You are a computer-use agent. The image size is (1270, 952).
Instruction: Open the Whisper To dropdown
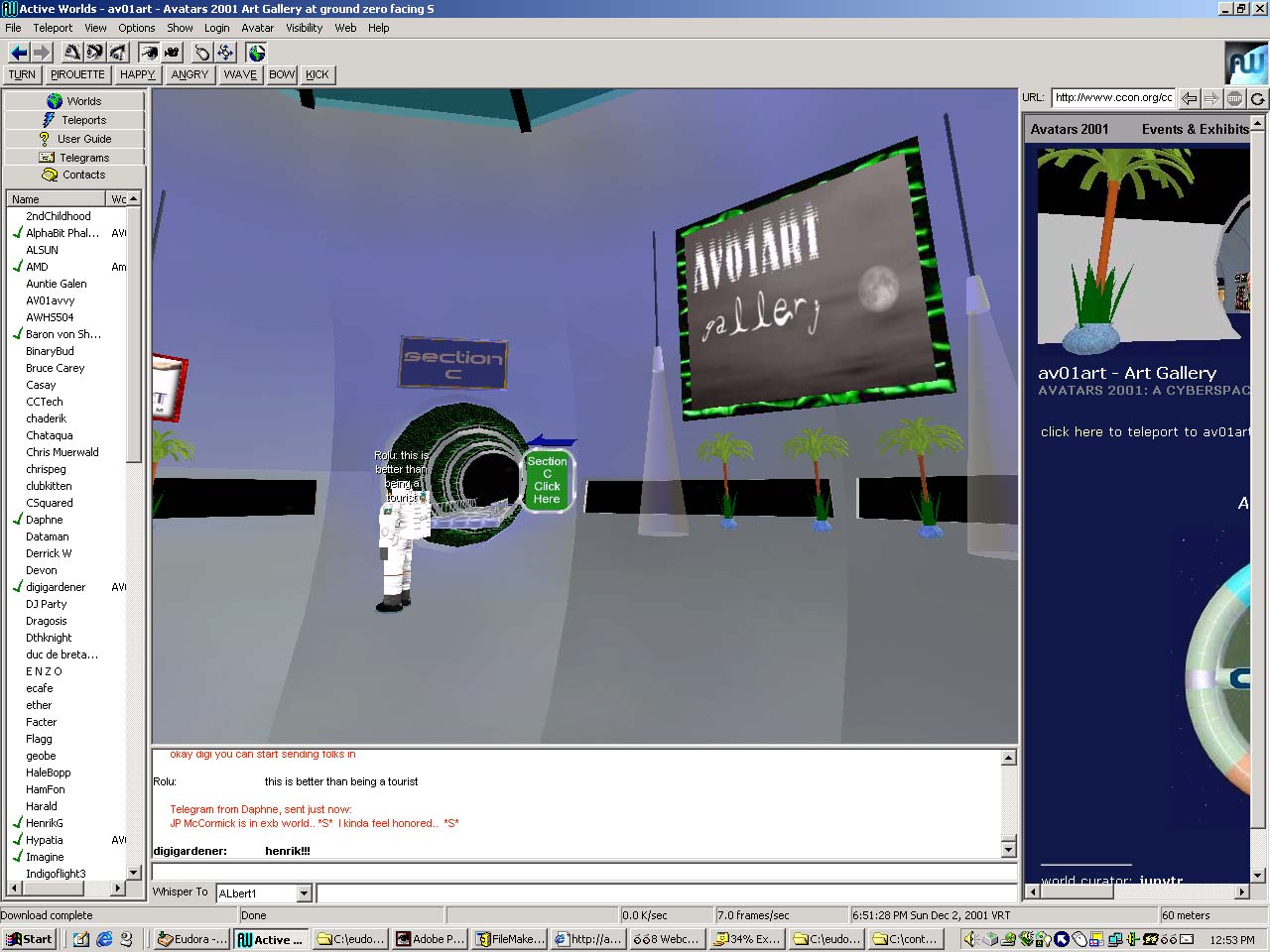tap(305, 893)
